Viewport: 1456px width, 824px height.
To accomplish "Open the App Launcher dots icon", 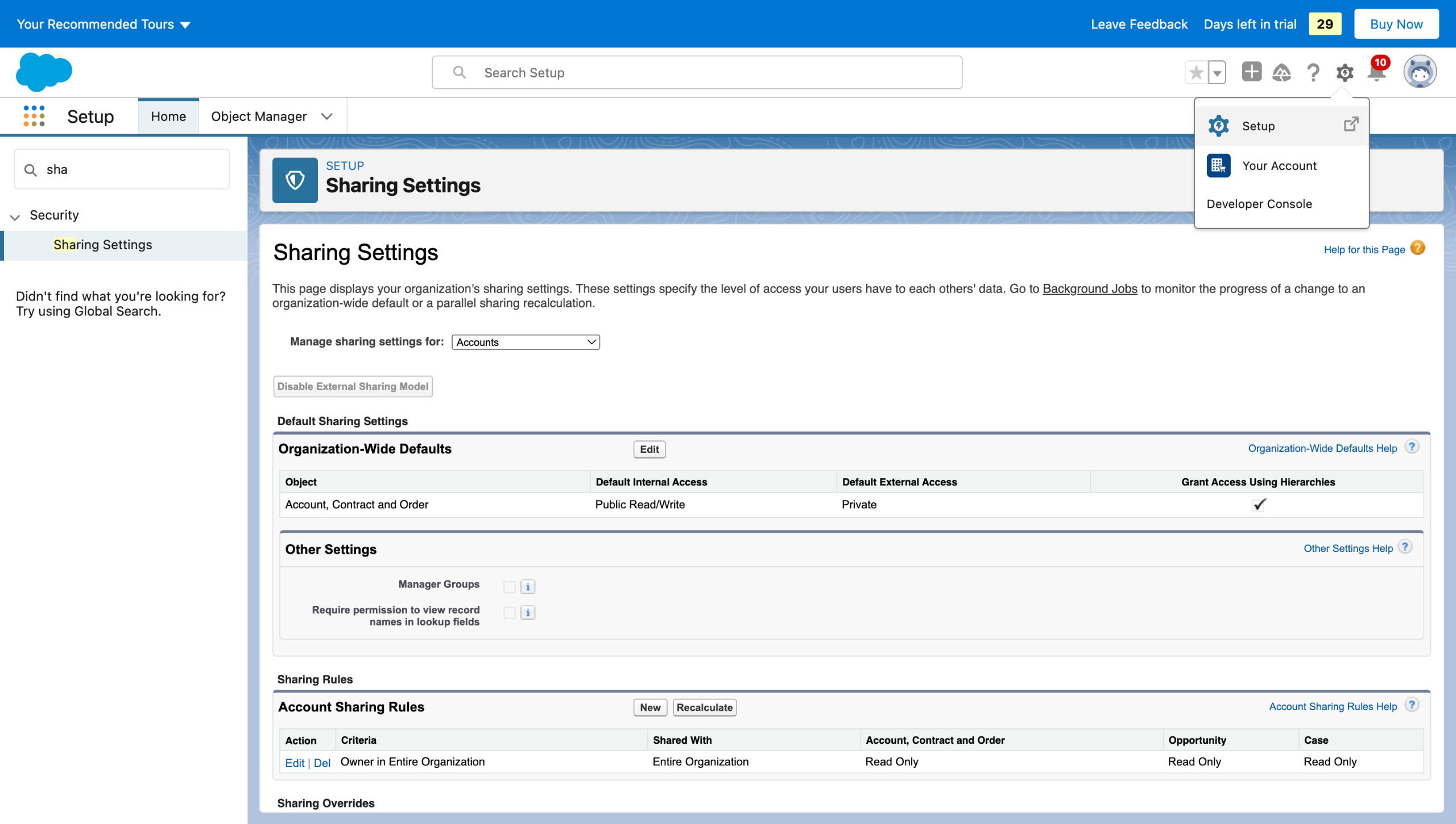I will pyautogui.click(x=34, y=116).
